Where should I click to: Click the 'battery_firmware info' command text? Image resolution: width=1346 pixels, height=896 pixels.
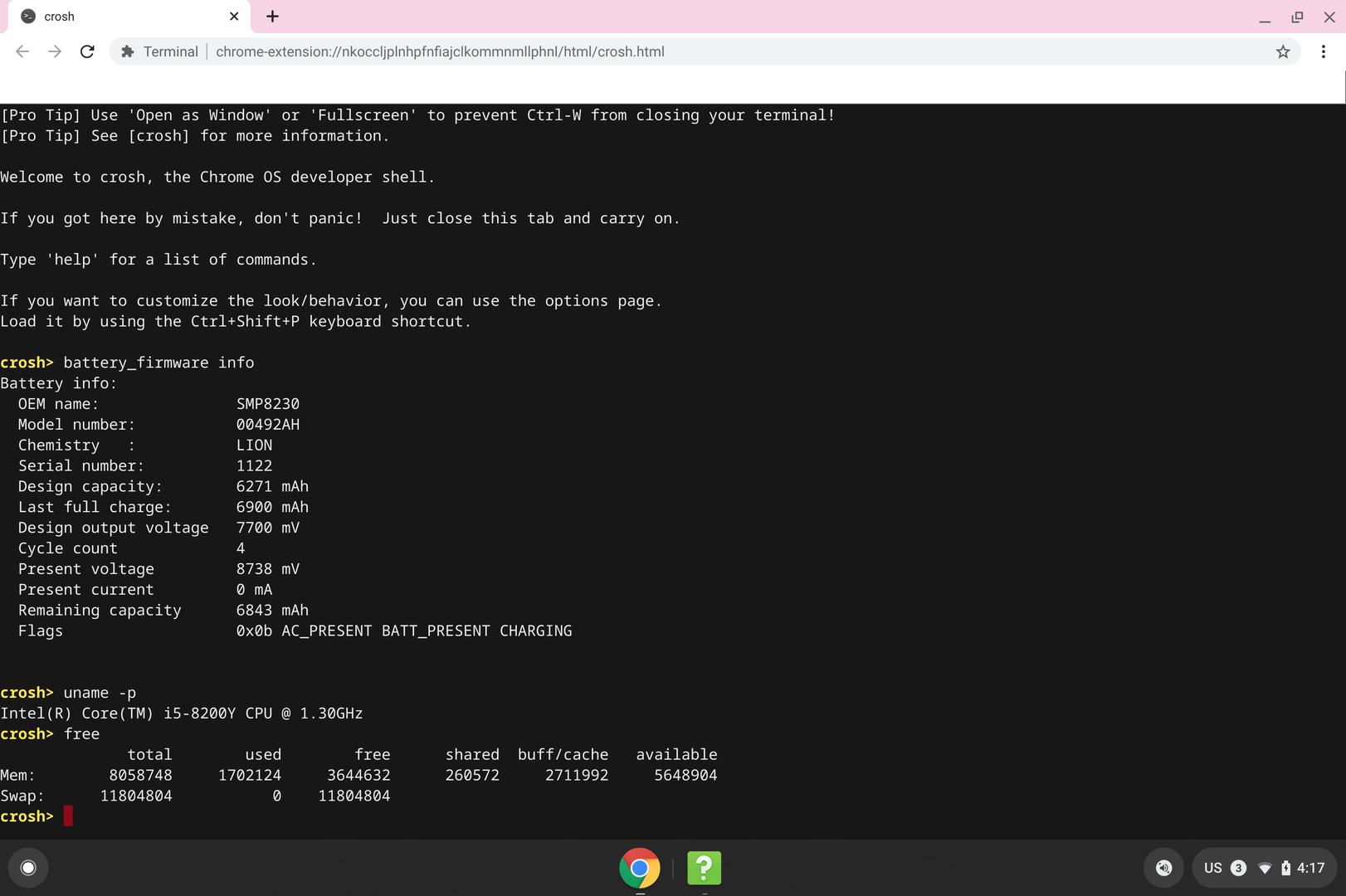coord(158,363)
